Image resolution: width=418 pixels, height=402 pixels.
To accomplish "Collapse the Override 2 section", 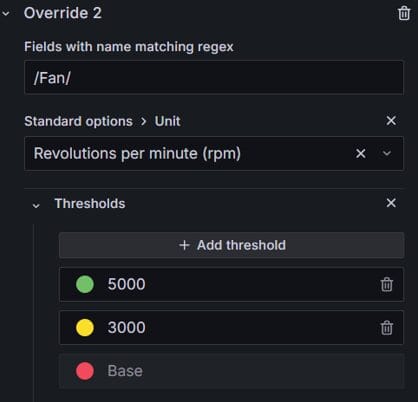I will point(6,14).
